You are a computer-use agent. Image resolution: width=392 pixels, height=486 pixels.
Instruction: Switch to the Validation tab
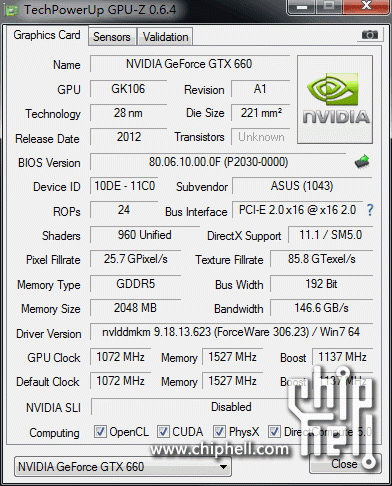(166, 37)
